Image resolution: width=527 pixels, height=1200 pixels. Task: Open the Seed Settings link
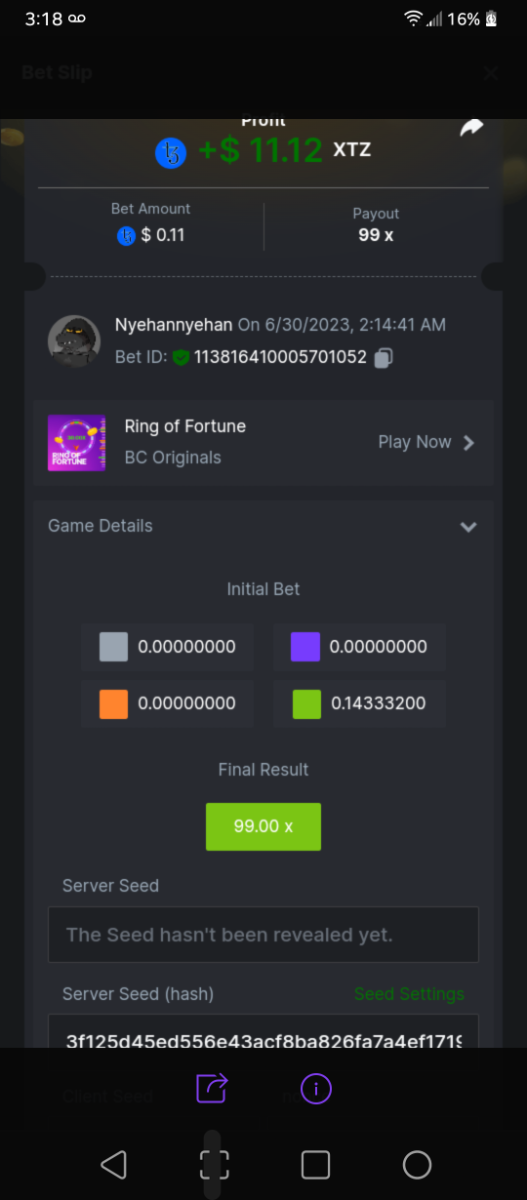click(409, 994)
